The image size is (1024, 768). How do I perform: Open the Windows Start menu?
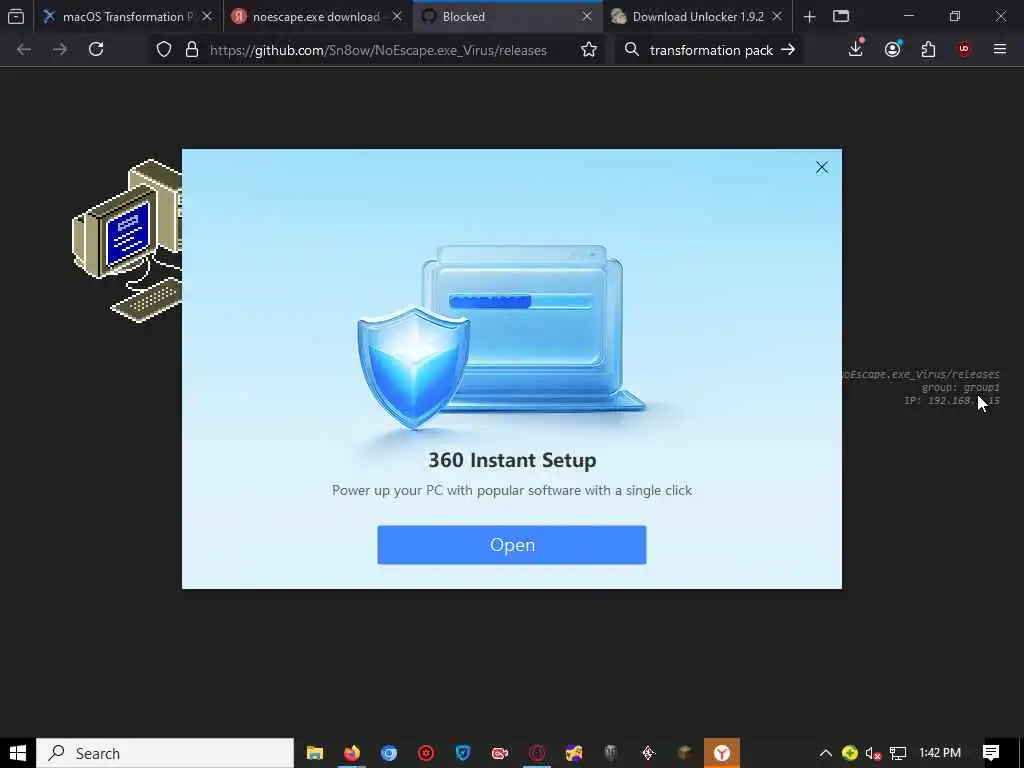click(18, 753)
